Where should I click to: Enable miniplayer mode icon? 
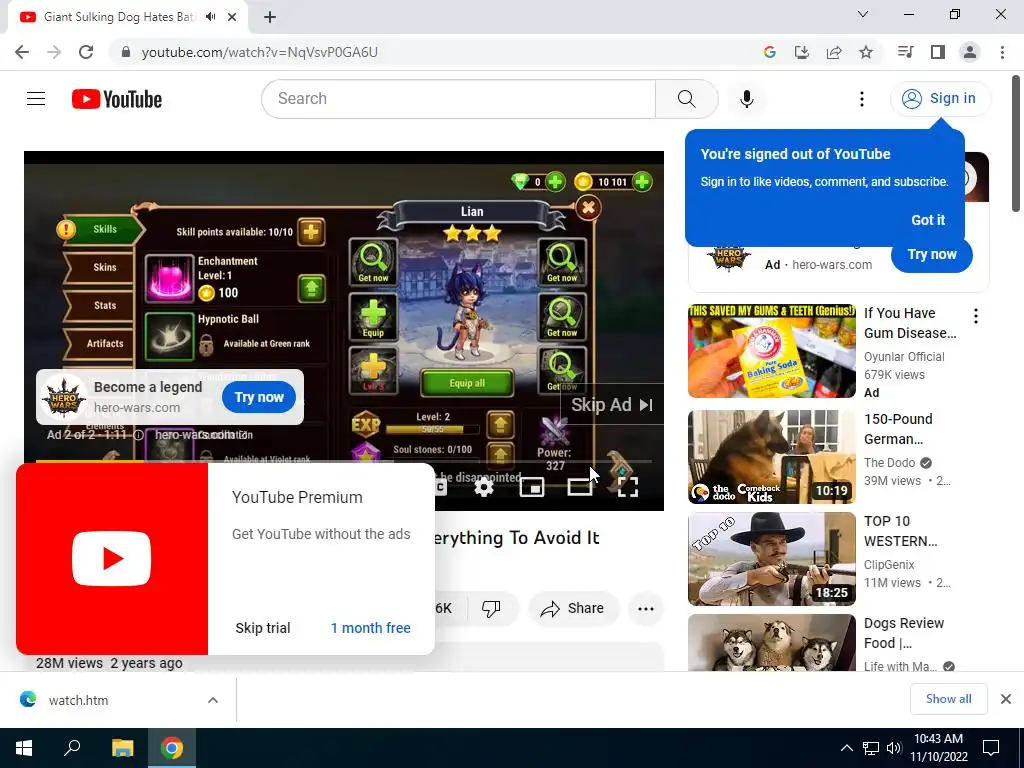point(532,487)
